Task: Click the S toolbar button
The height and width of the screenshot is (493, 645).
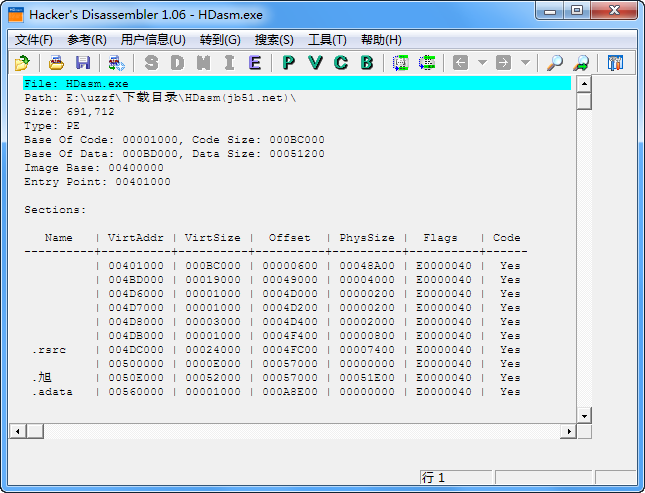Action: [x=151, y=63]
